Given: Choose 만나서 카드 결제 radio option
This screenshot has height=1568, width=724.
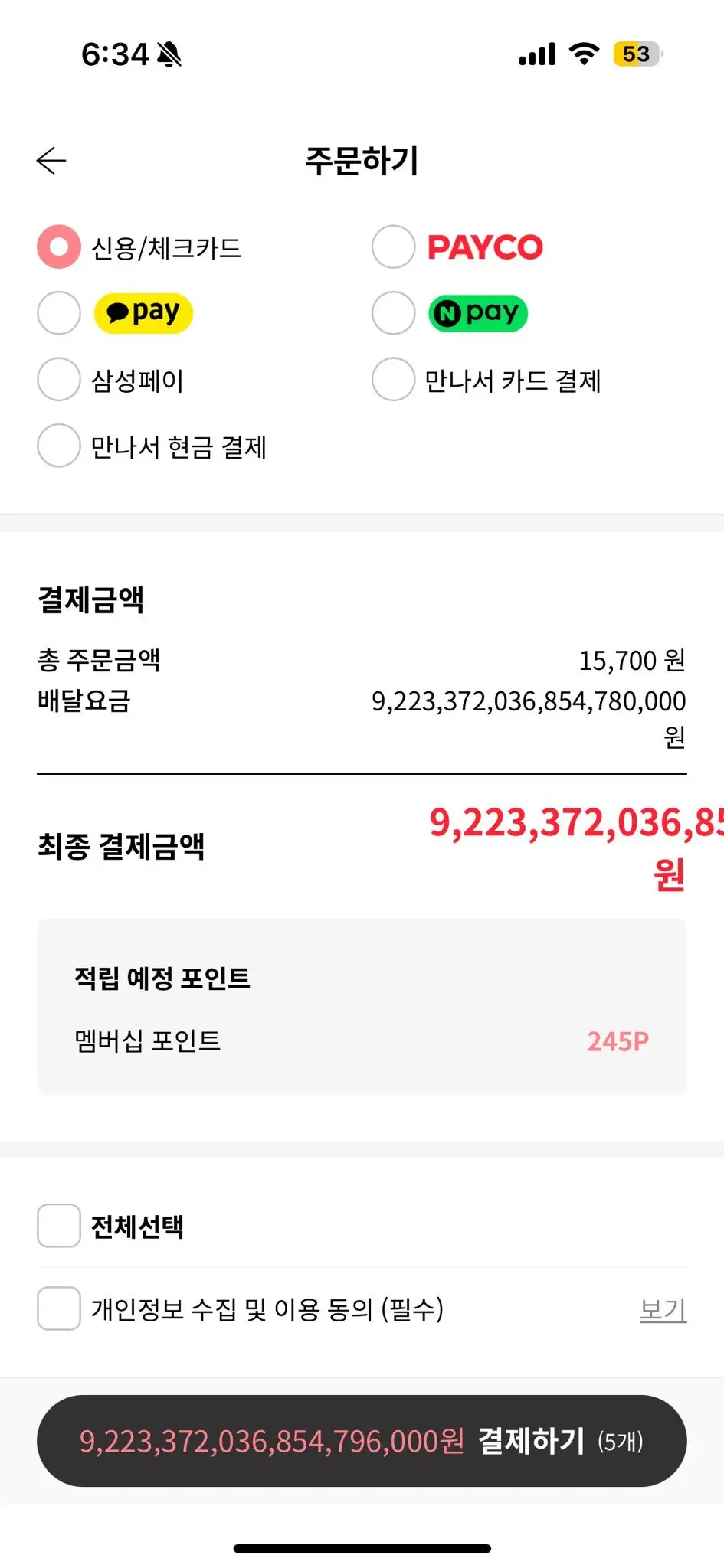Looking at the screenshot, I should click(x=393, y=380).
